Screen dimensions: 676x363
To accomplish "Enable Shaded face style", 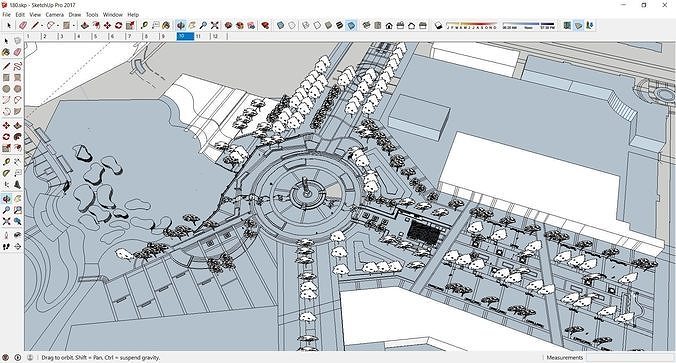I will click(x=328, y=25).
